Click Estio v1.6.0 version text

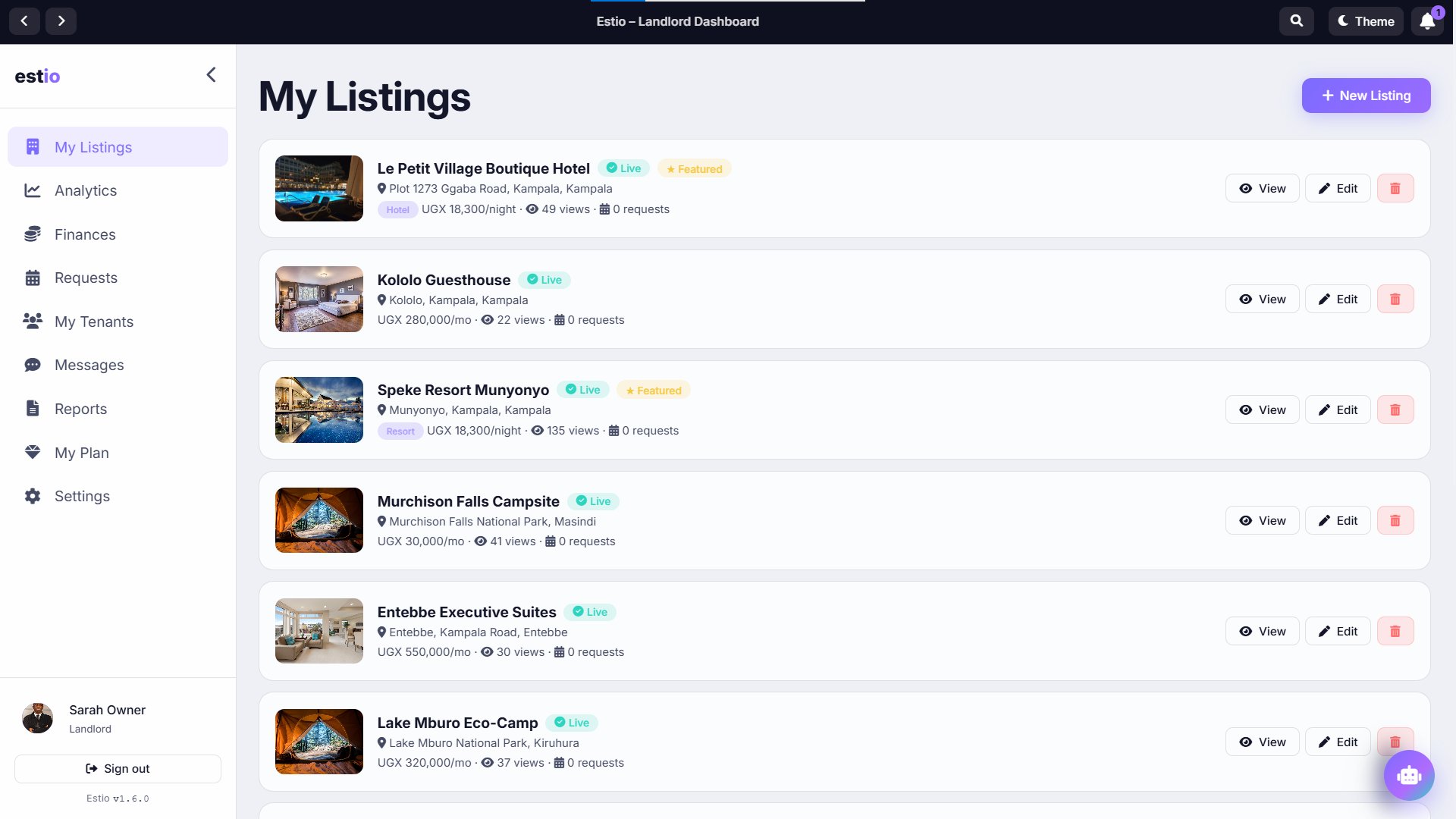[x=118, y=799]
